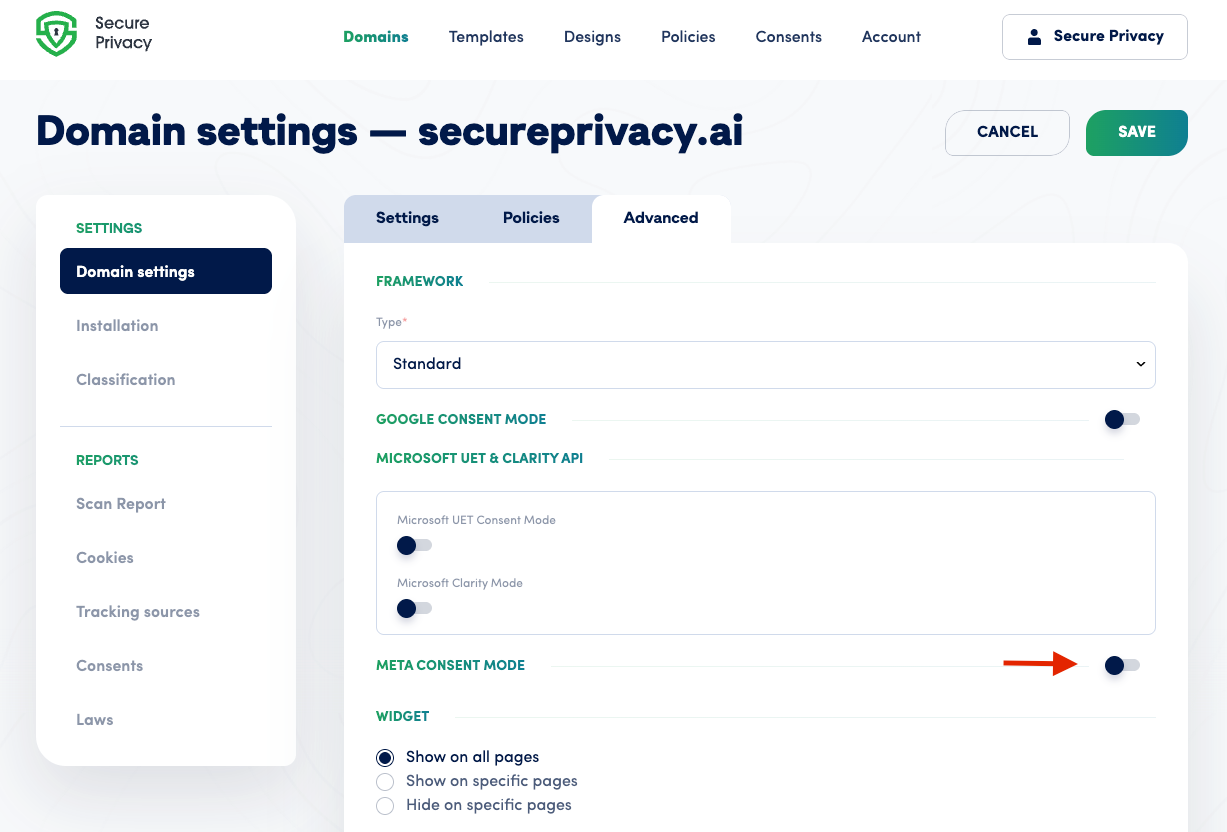Switch to the Settings tab

click(x=407, y=218)
